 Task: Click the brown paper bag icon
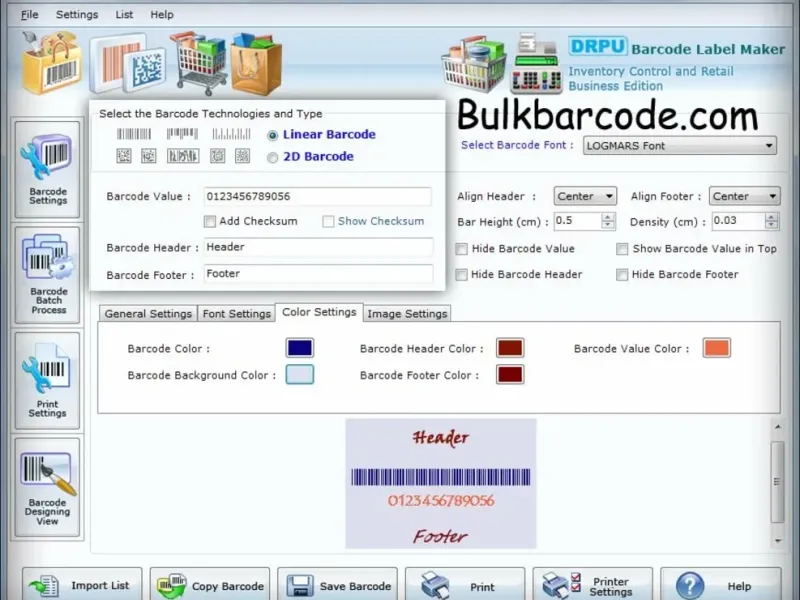click(x=256, y=64)
